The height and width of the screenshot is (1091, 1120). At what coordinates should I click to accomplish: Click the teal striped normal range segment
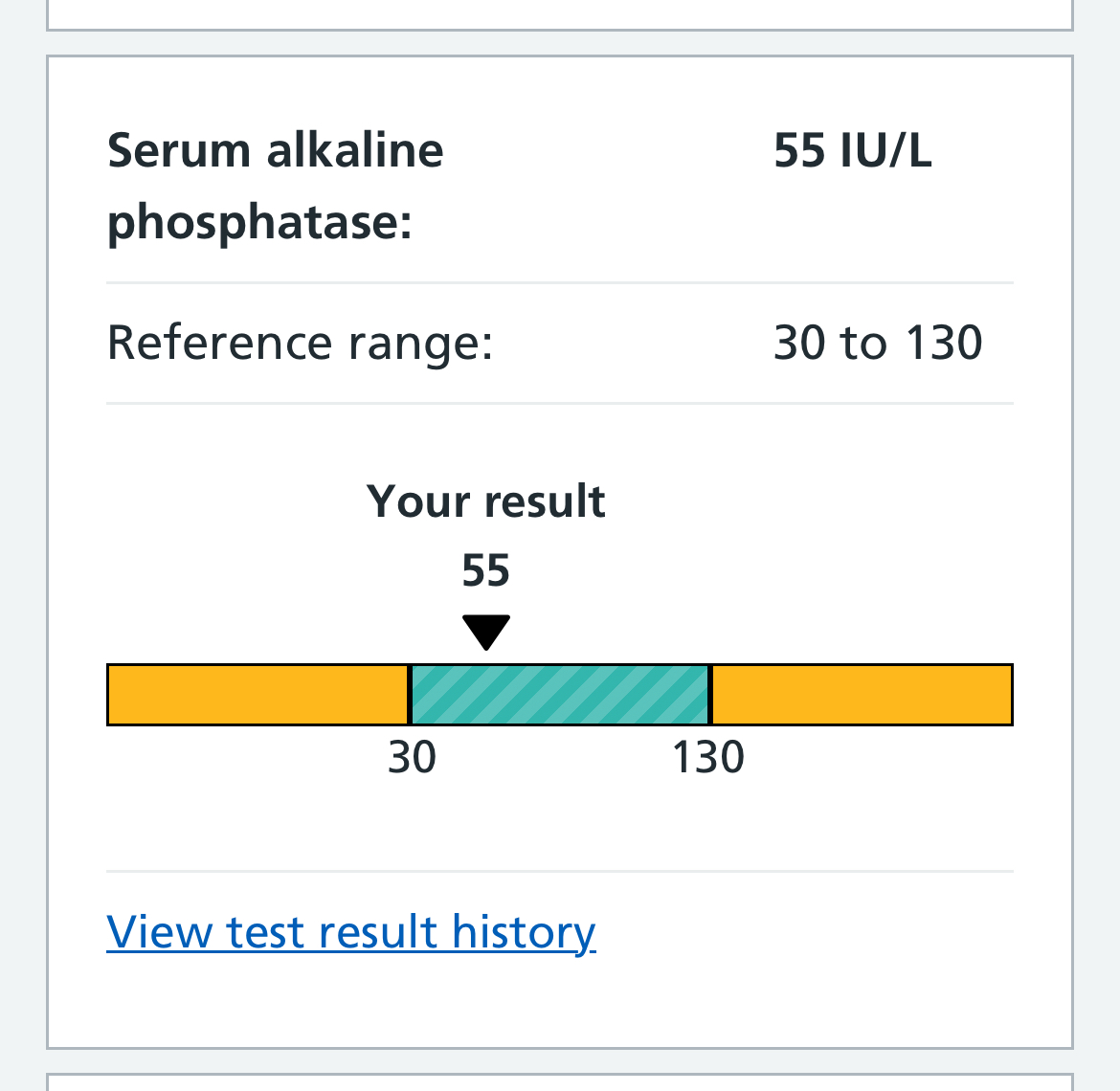click(560, 695)
